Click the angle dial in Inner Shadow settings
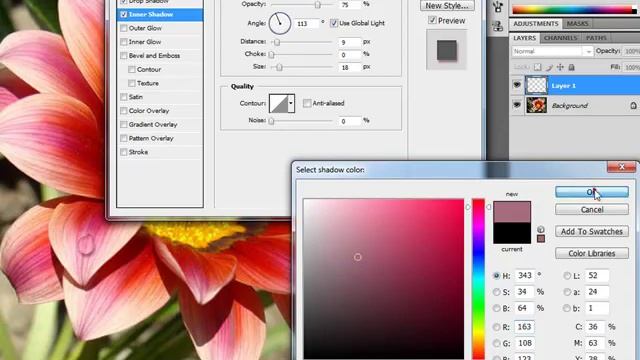 click(280, 23)
